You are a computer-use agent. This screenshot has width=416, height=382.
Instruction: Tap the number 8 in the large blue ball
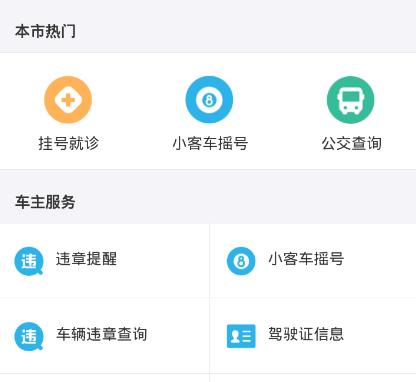coord(209,100)
